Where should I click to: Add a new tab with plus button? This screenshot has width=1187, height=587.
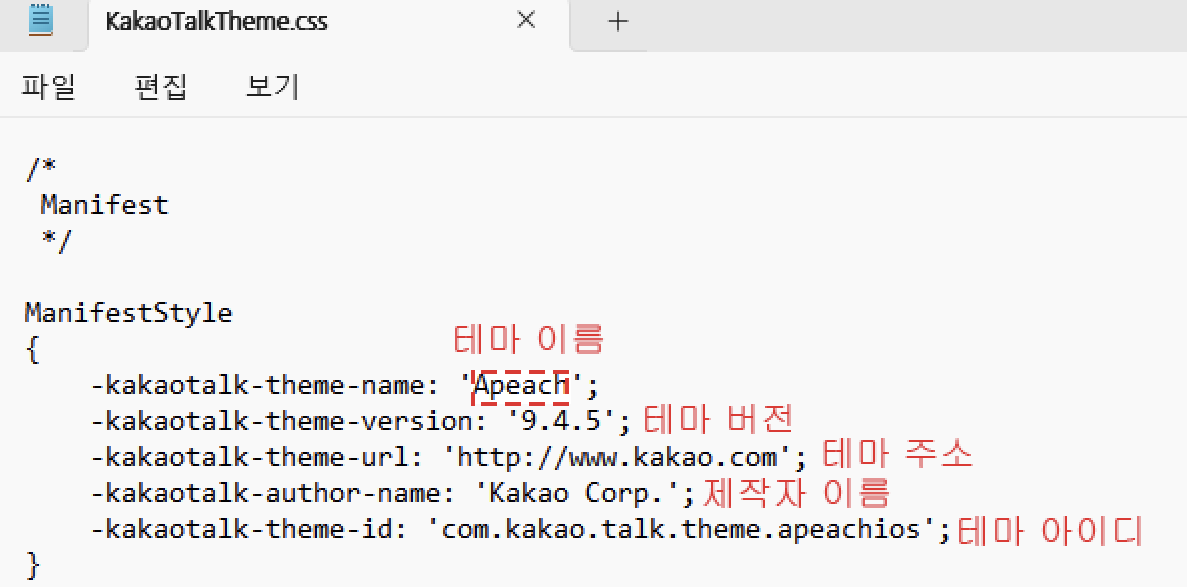pos(618,22)
